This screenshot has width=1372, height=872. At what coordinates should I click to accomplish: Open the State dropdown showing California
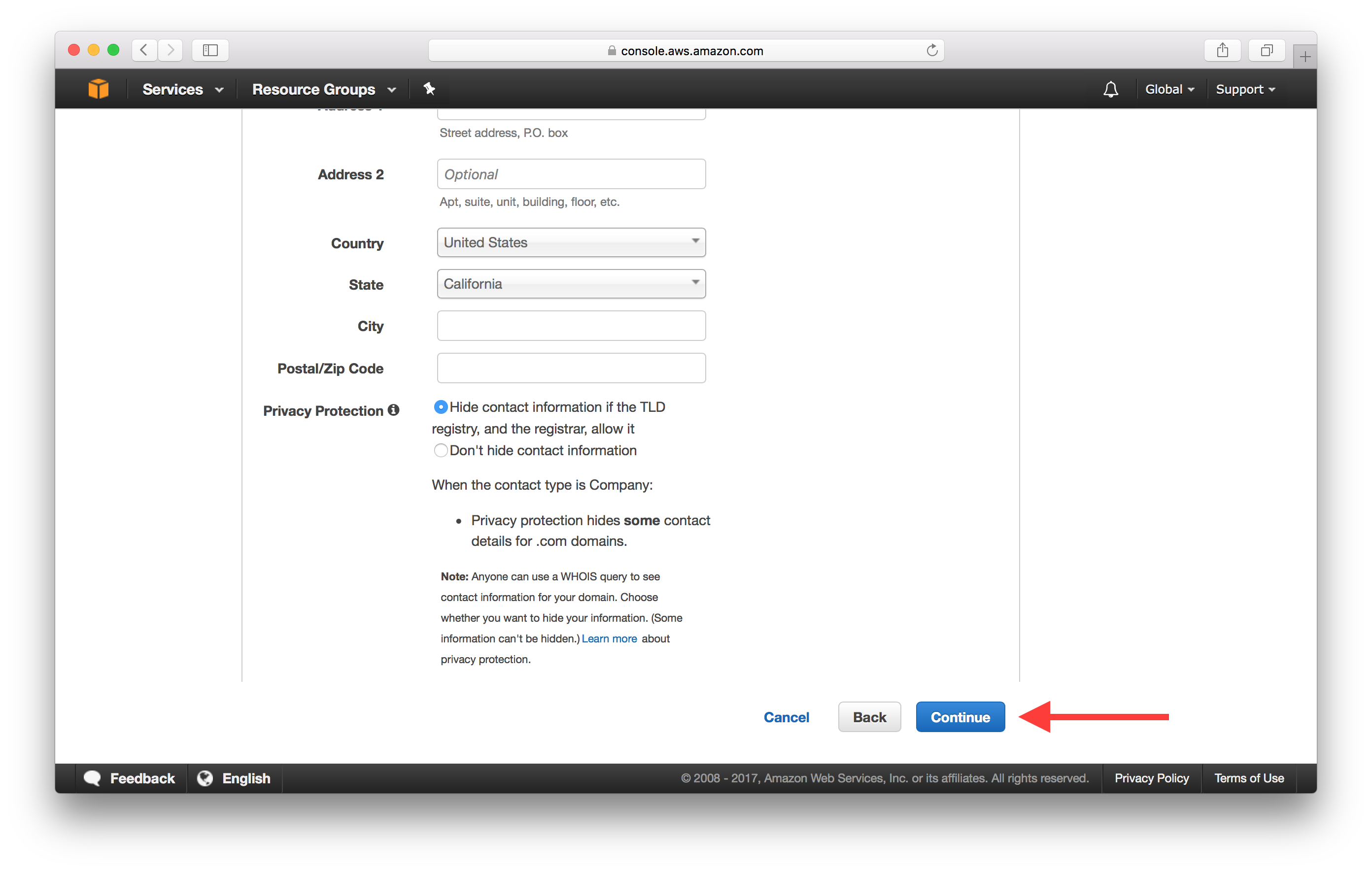(571, 284)
